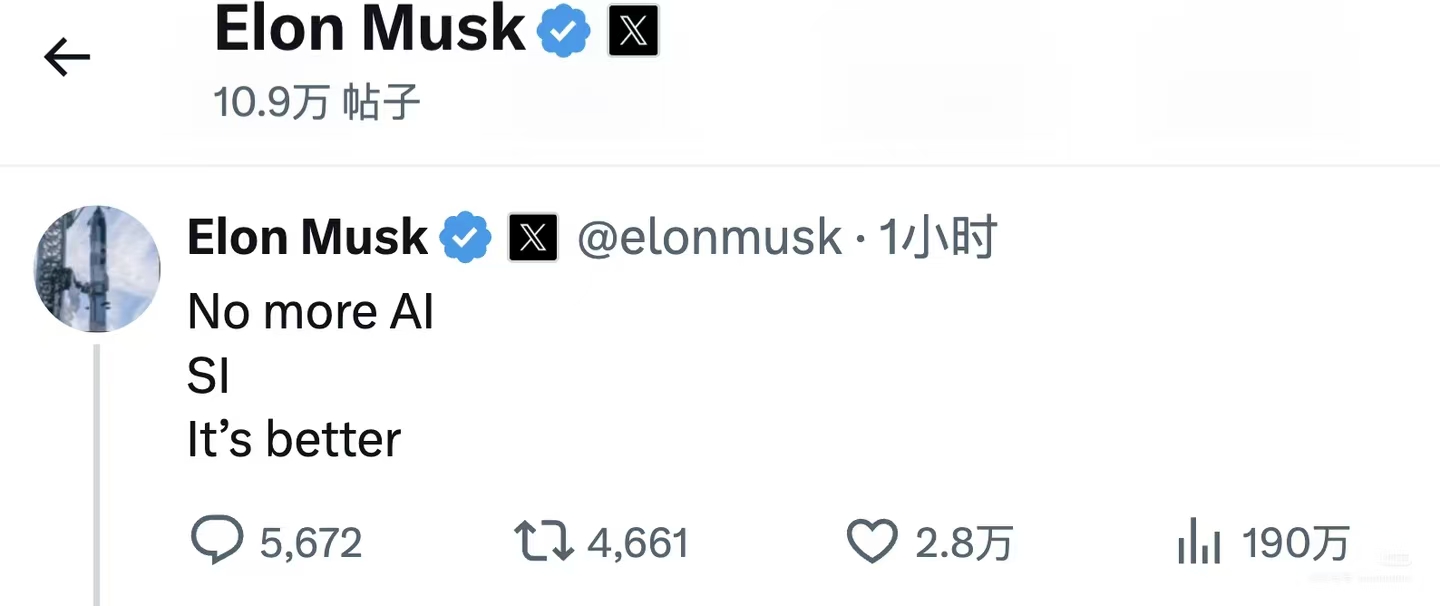The height and width of the screenshot is (606, 1440).
Task: Click the 10.9万 帖子 post count
Action: 317,102
